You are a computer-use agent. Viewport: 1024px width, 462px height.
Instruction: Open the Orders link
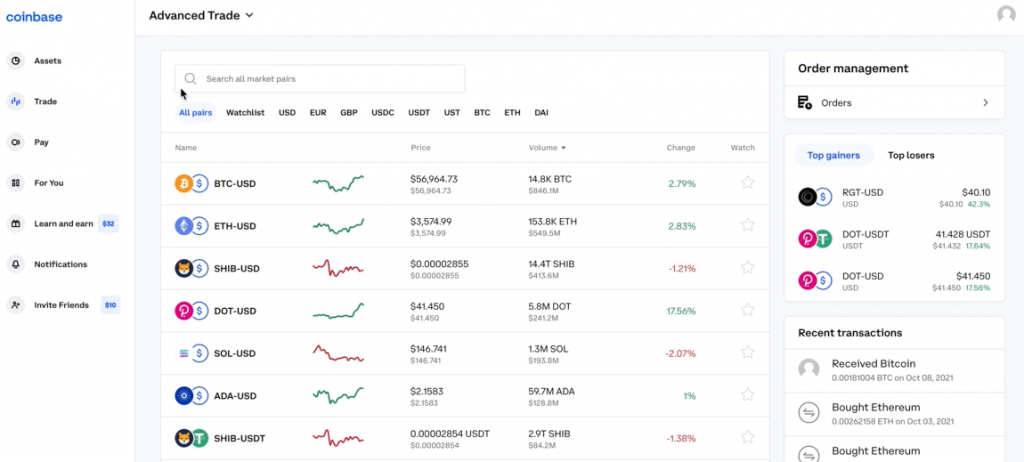pos(894,103)
